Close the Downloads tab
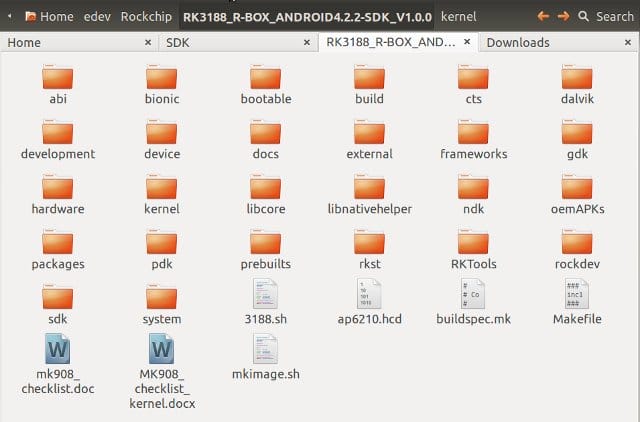The height and width of the screenshot is (422, 640). (628, 42)
